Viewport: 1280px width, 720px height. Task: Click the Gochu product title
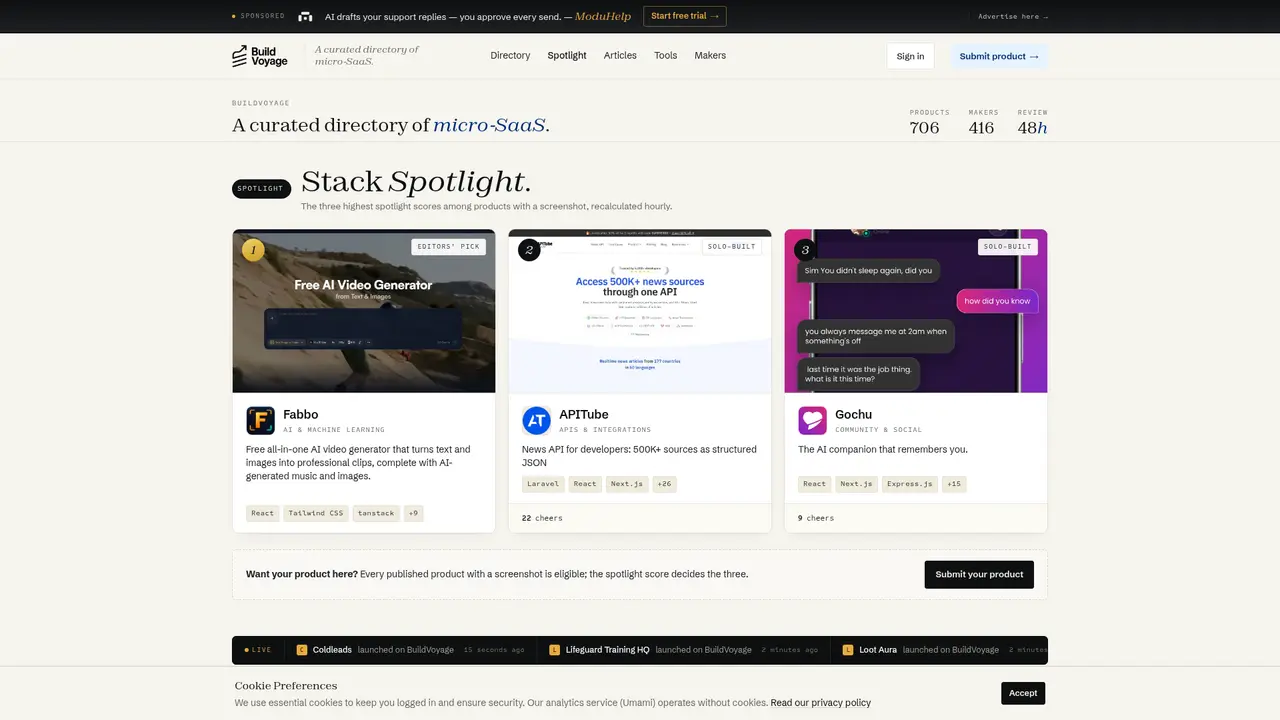click(x=854, y=414)
